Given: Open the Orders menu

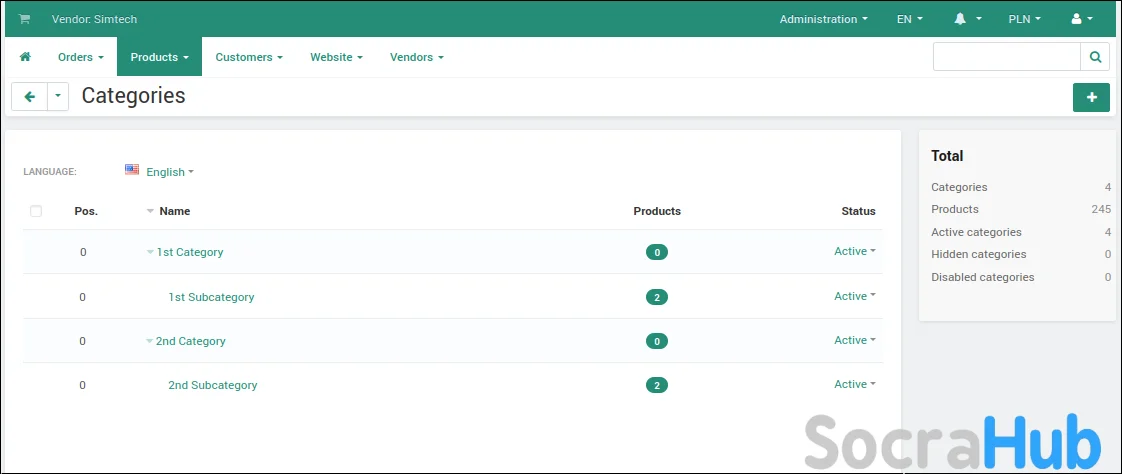Looking at the screenshot, I should coord(80,57).
